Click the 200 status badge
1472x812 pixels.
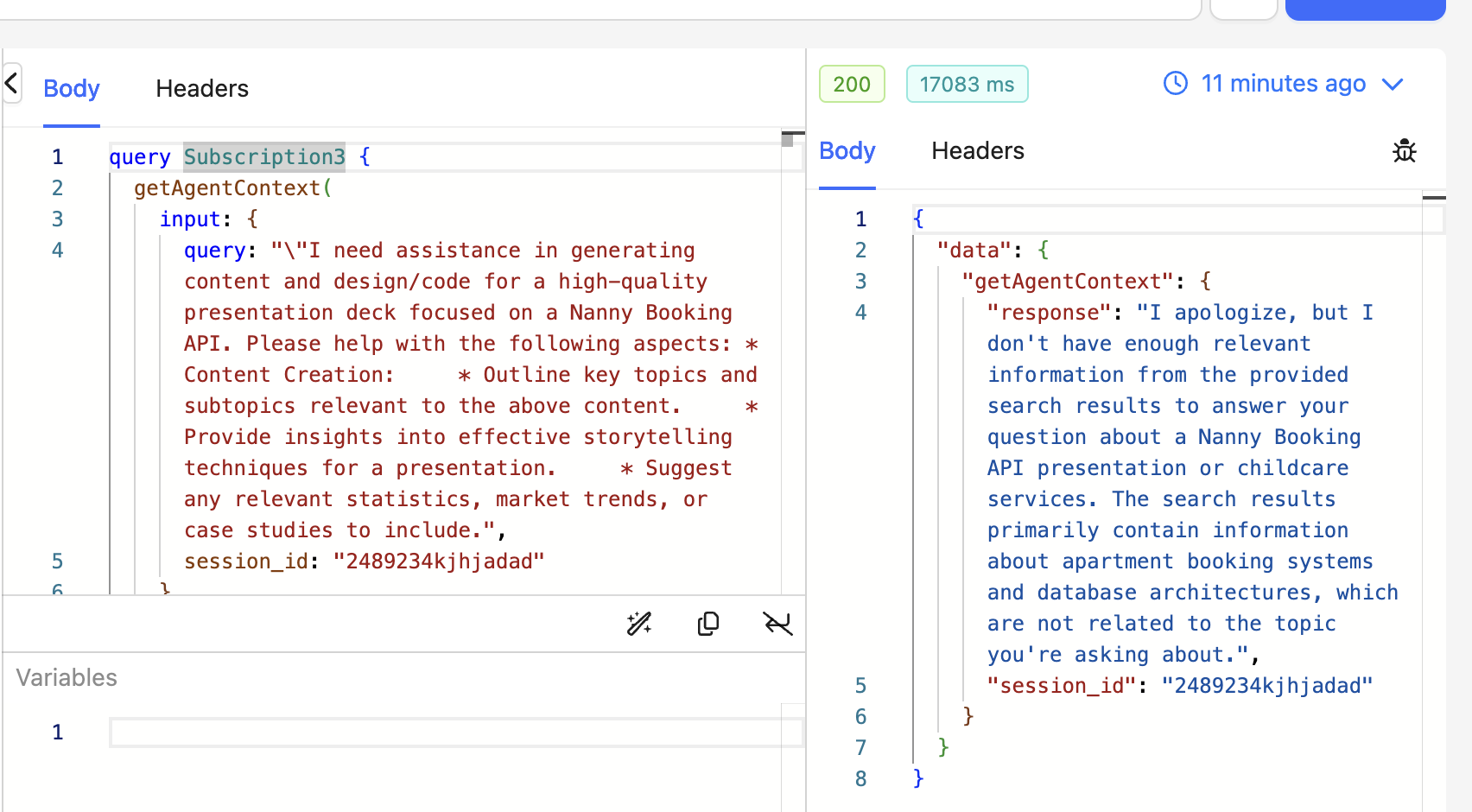[x=852, y=84]
